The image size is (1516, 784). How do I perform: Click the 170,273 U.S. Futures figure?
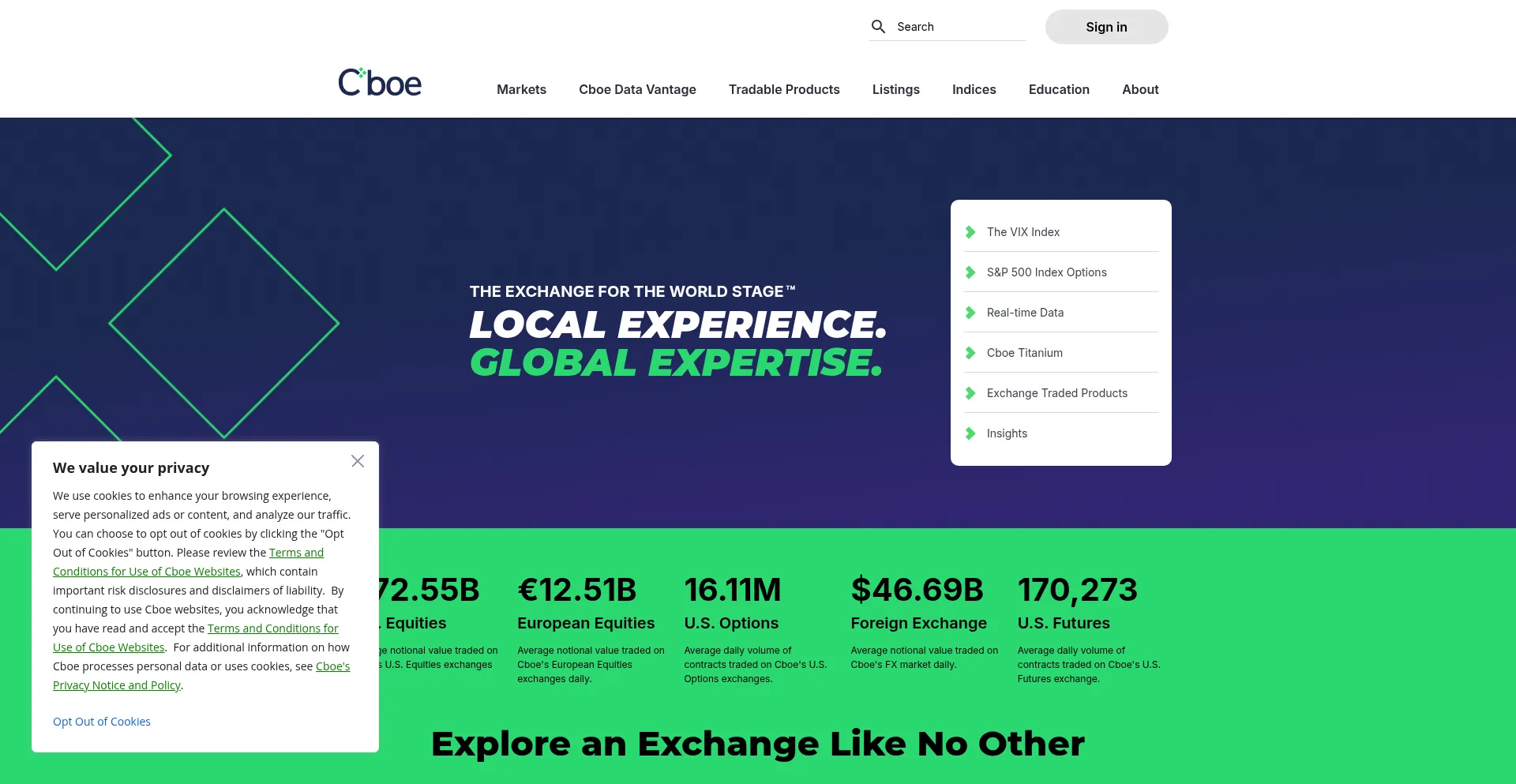tap(1078, 590)
